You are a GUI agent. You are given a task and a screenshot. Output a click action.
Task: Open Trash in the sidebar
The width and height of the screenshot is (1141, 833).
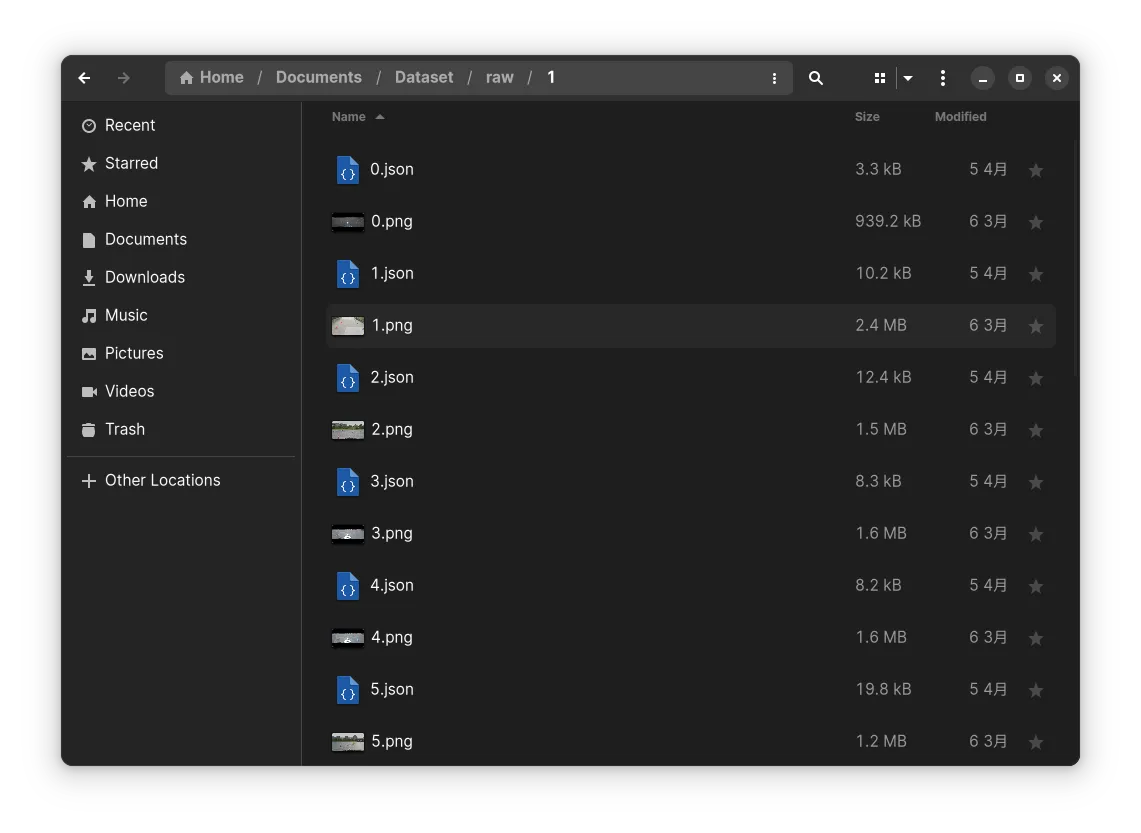[125, 429]
